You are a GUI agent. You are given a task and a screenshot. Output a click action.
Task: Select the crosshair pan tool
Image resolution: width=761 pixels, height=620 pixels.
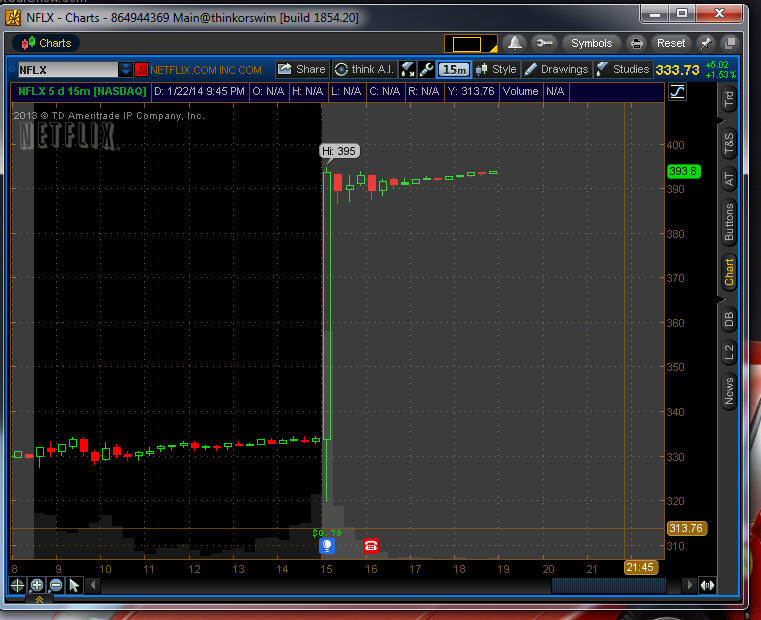17,586
